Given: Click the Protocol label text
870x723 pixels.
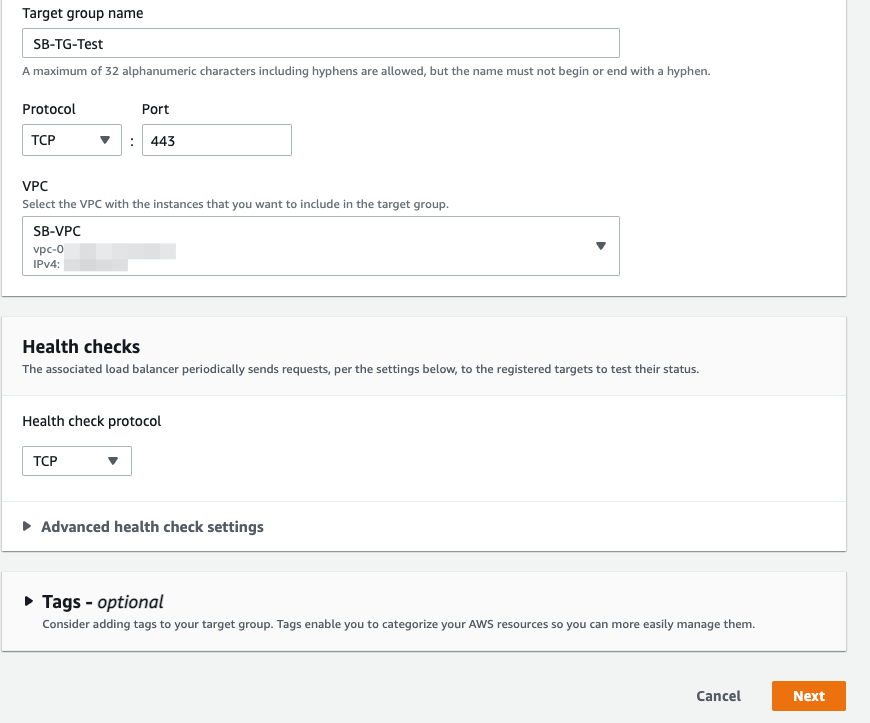Looking at the screenshot, I should 49,109.
